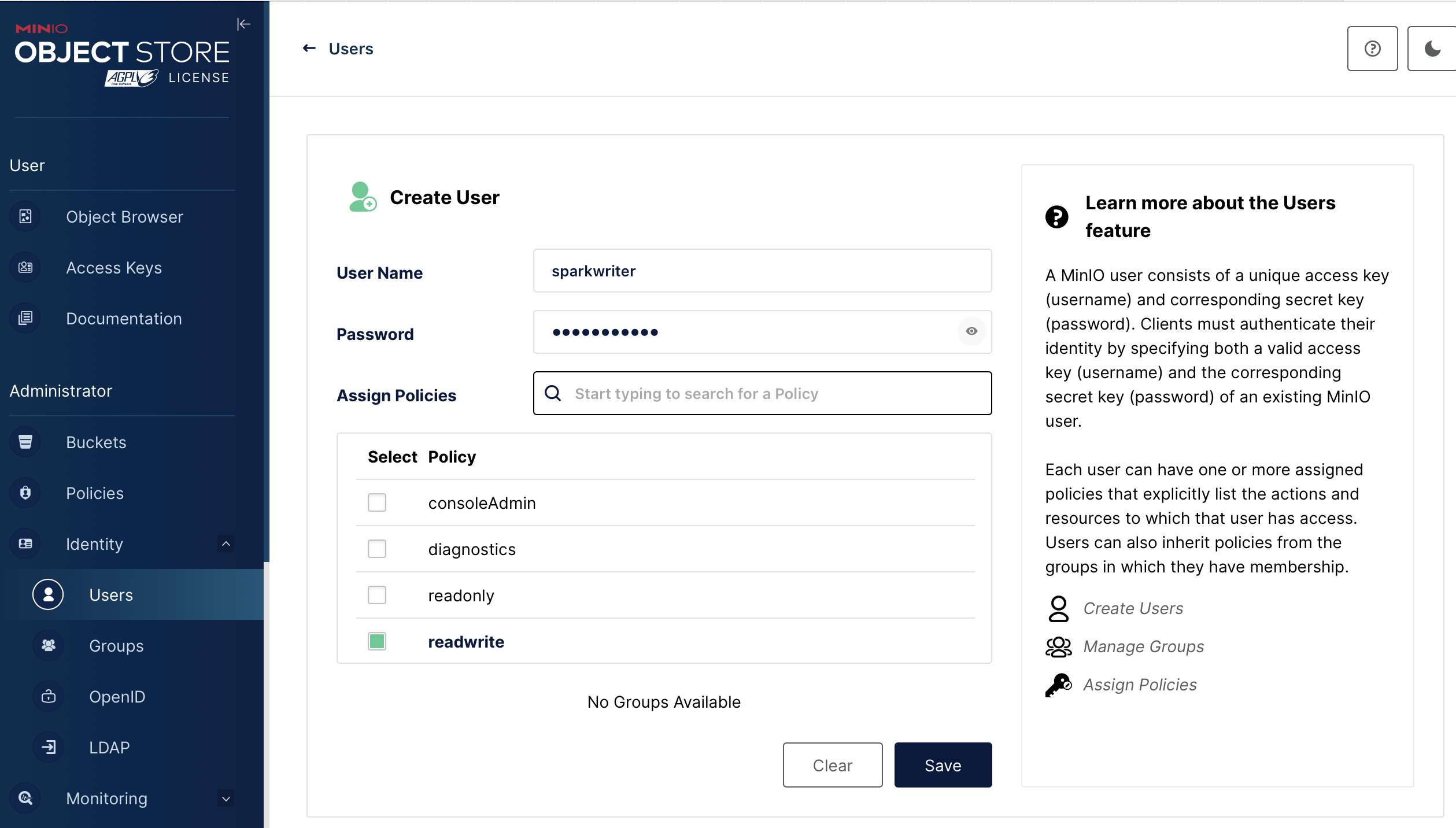Click the Create Users person icon
This screenshot has height=828, width=1456.
coord(1059,609)
